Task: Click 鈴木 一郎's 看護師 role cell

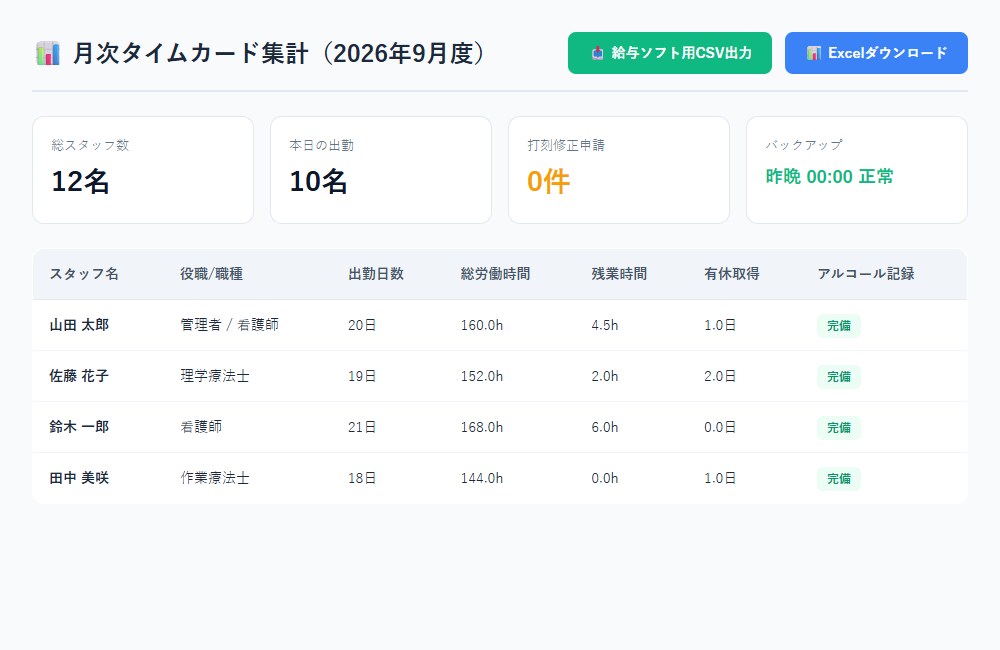Action: point(201,427)
